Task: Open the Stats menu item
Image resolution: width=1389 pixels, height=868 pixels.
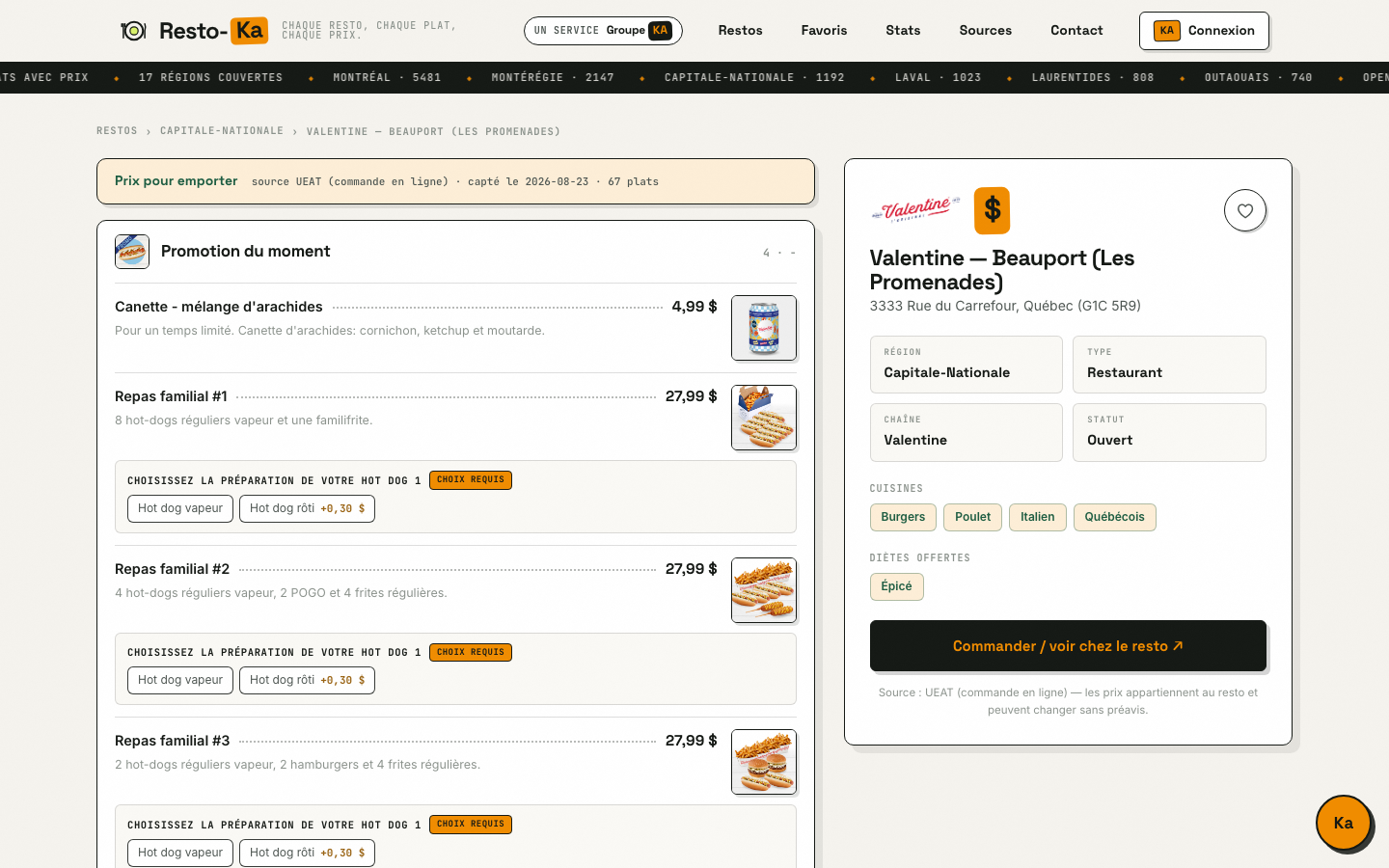Action: pyautogui.click(x=903, y=31)
